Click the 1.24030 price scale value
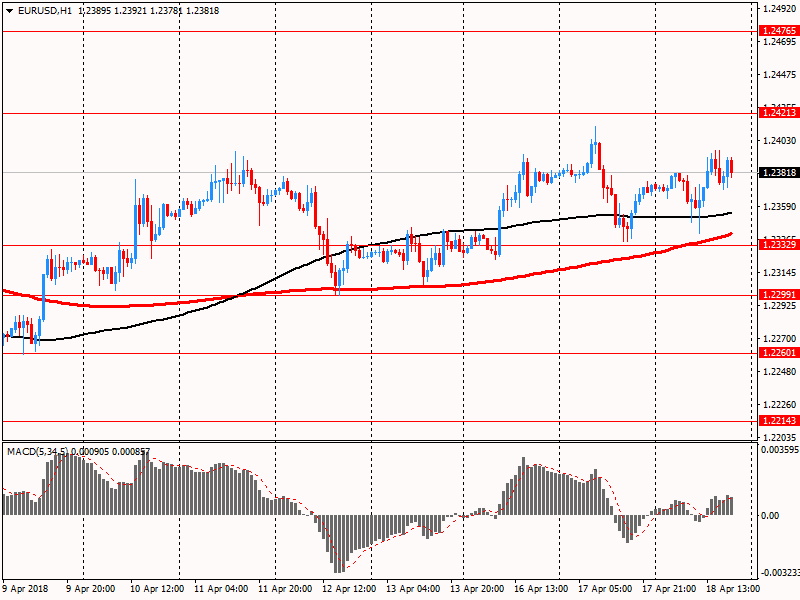This screenshot has width=800, height=600. tap(779, 140)
